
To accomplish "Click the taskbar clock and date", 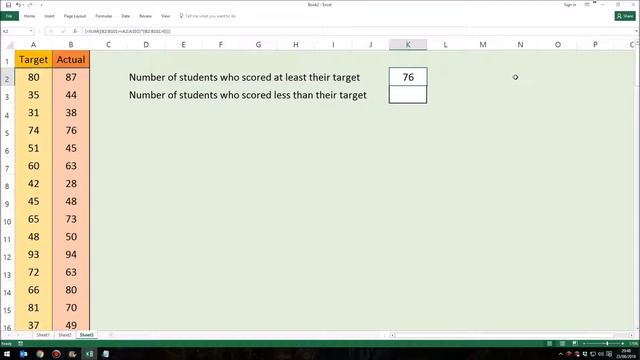I will click(x=626, y=354).
